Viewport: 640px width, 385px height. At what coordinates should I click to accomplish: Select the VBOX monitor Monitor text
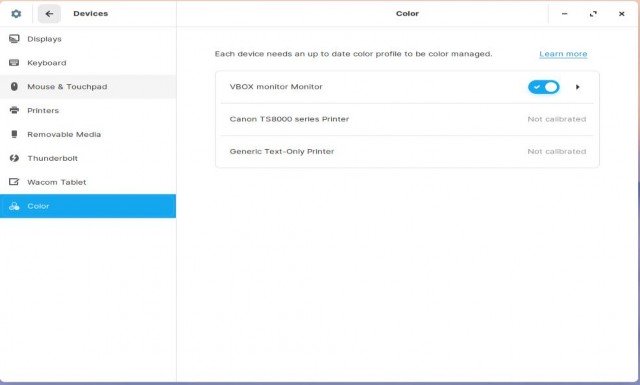pyautogui.click(x=276, y=87)
